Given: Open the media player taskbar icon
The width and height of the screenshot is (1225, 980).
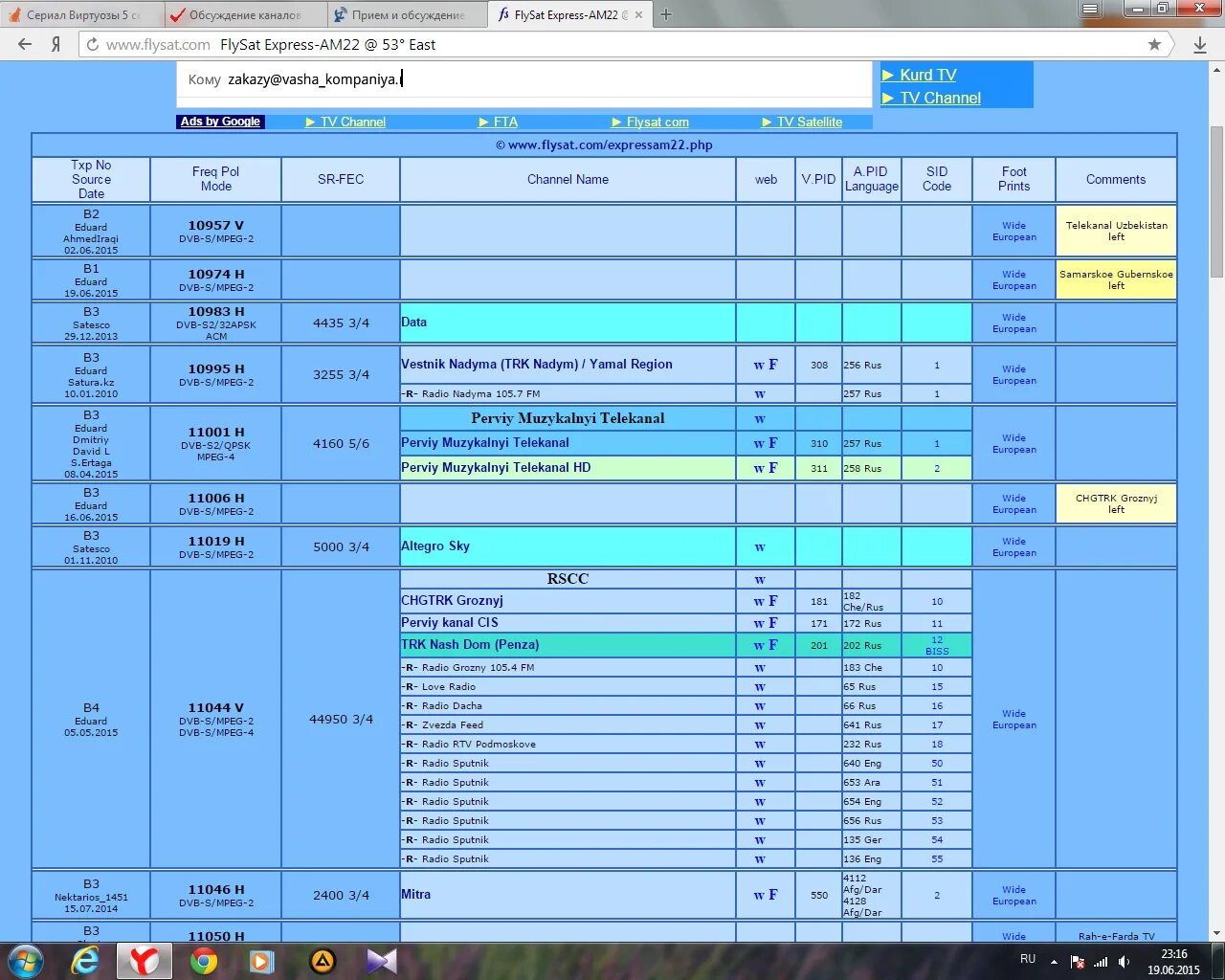Looking at the screenshot, I should [261, 961].
